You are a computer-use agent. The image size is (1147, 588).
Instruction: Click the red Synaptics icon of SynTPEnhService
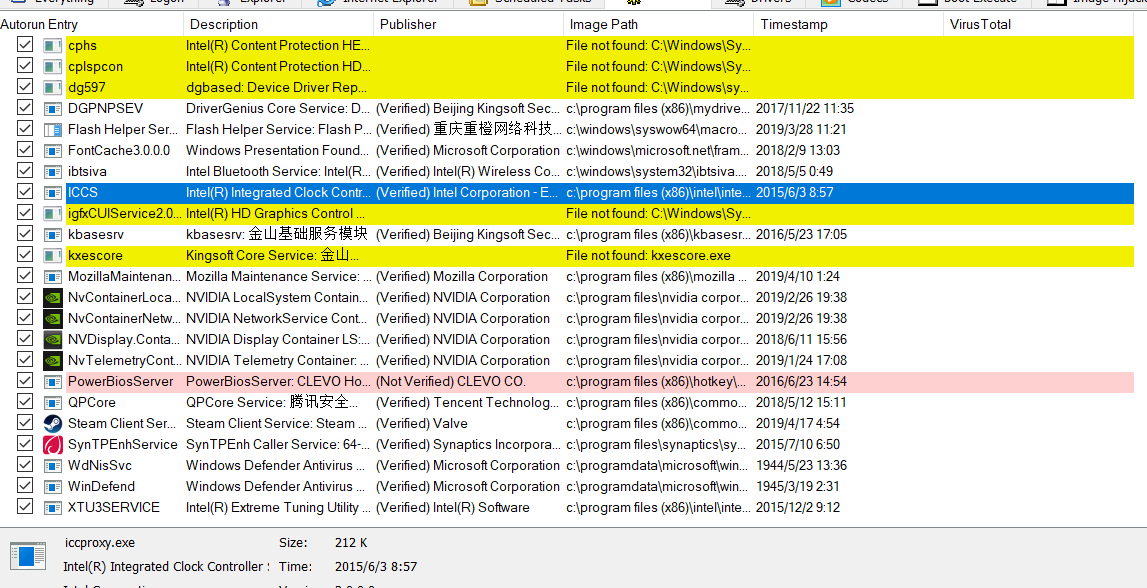pos(53,445)
